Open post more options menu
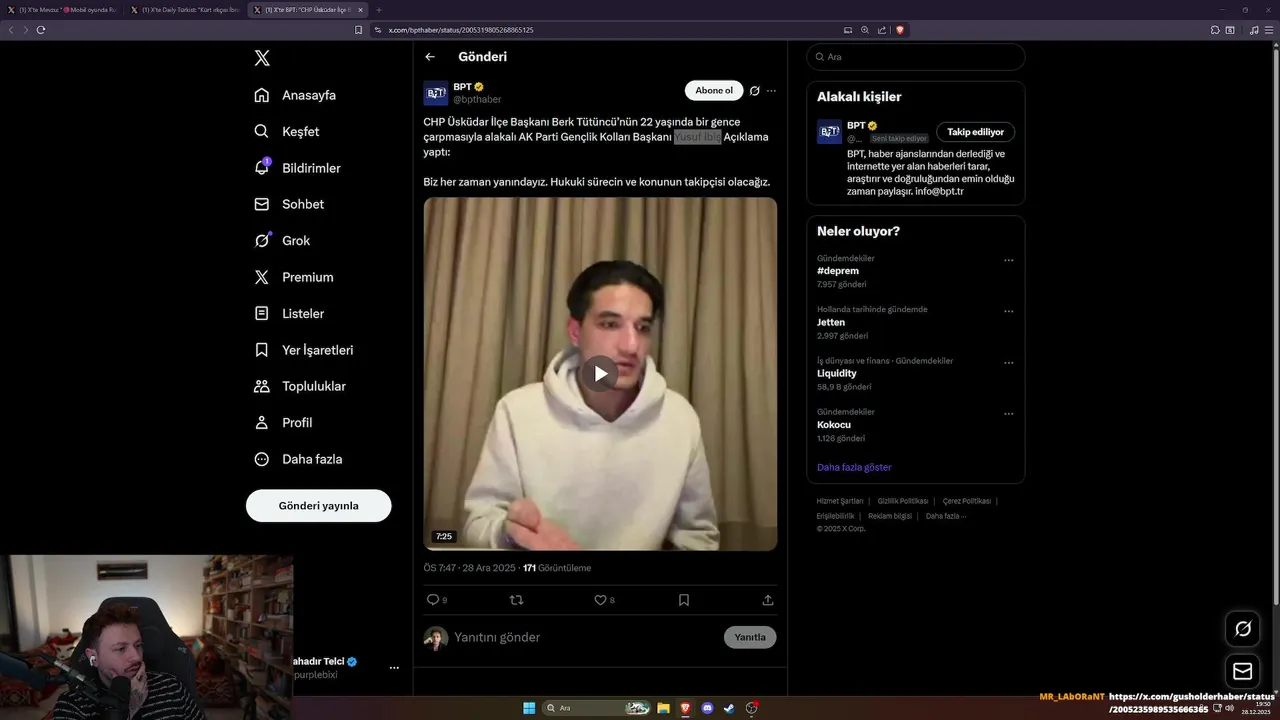The image size is (1280, 720). click(771, 91)
